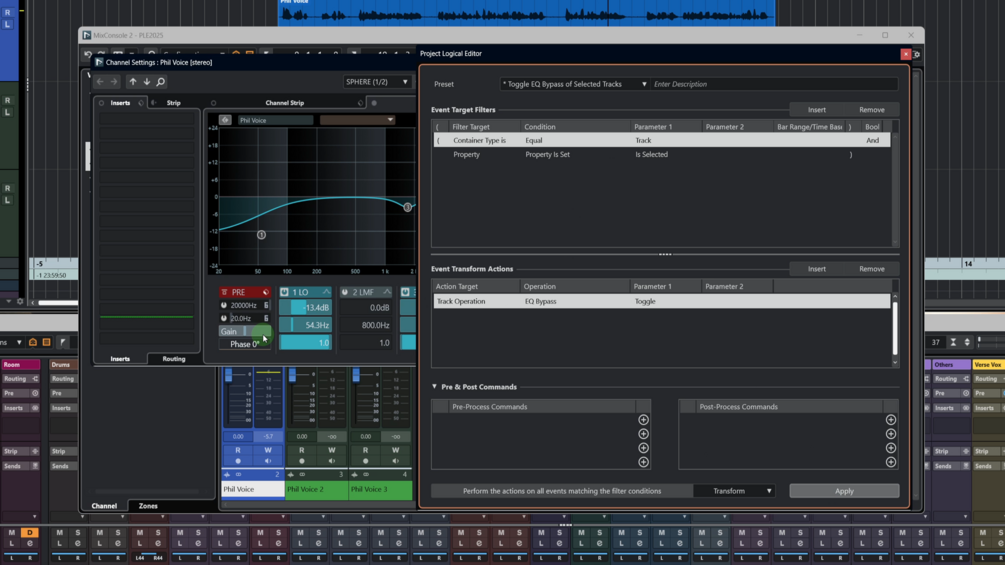Click the PRE section preset icon at right
Screen dimensions: 1005x565
[265, 292]
